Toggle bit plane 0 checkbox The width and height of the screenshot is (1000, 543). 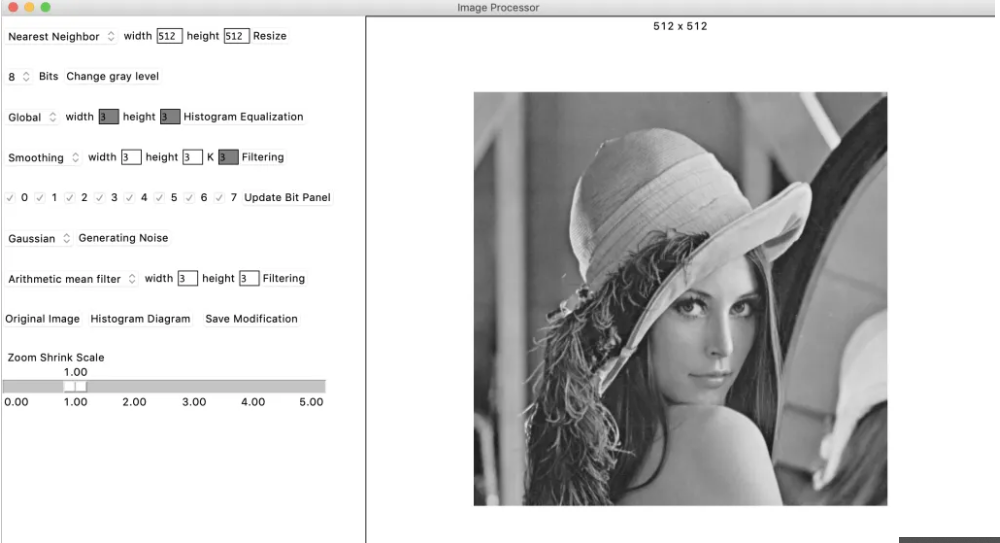click(10, 198)
